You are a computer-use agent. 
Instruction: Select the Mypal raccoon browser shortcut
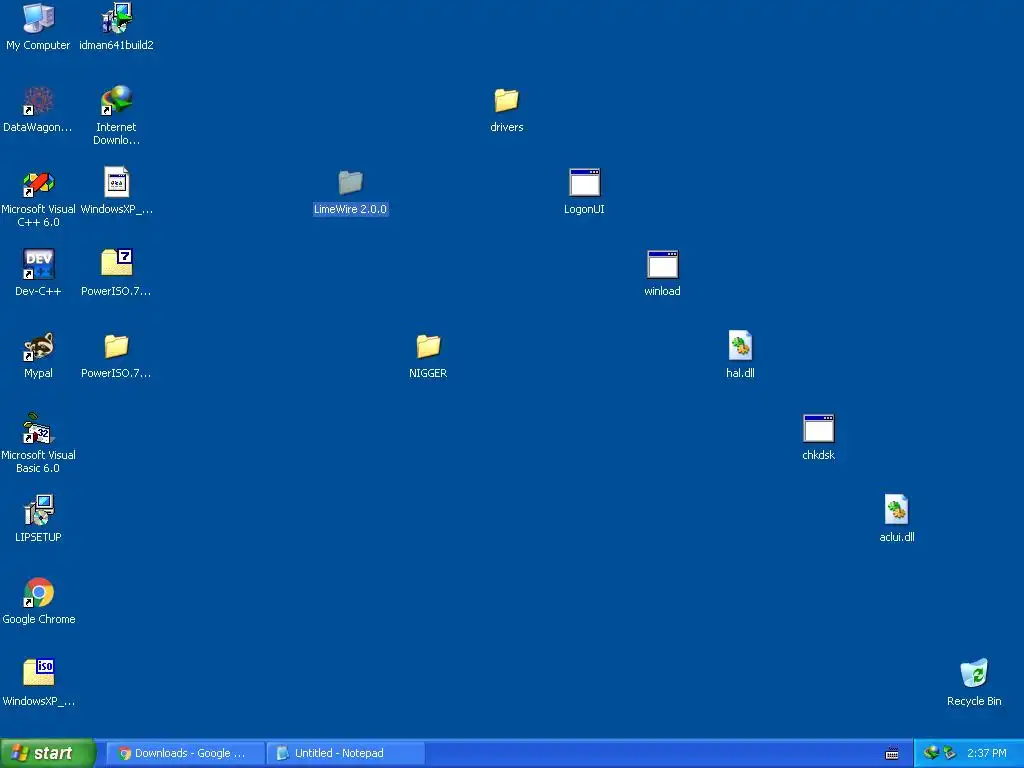pos(39,355)
